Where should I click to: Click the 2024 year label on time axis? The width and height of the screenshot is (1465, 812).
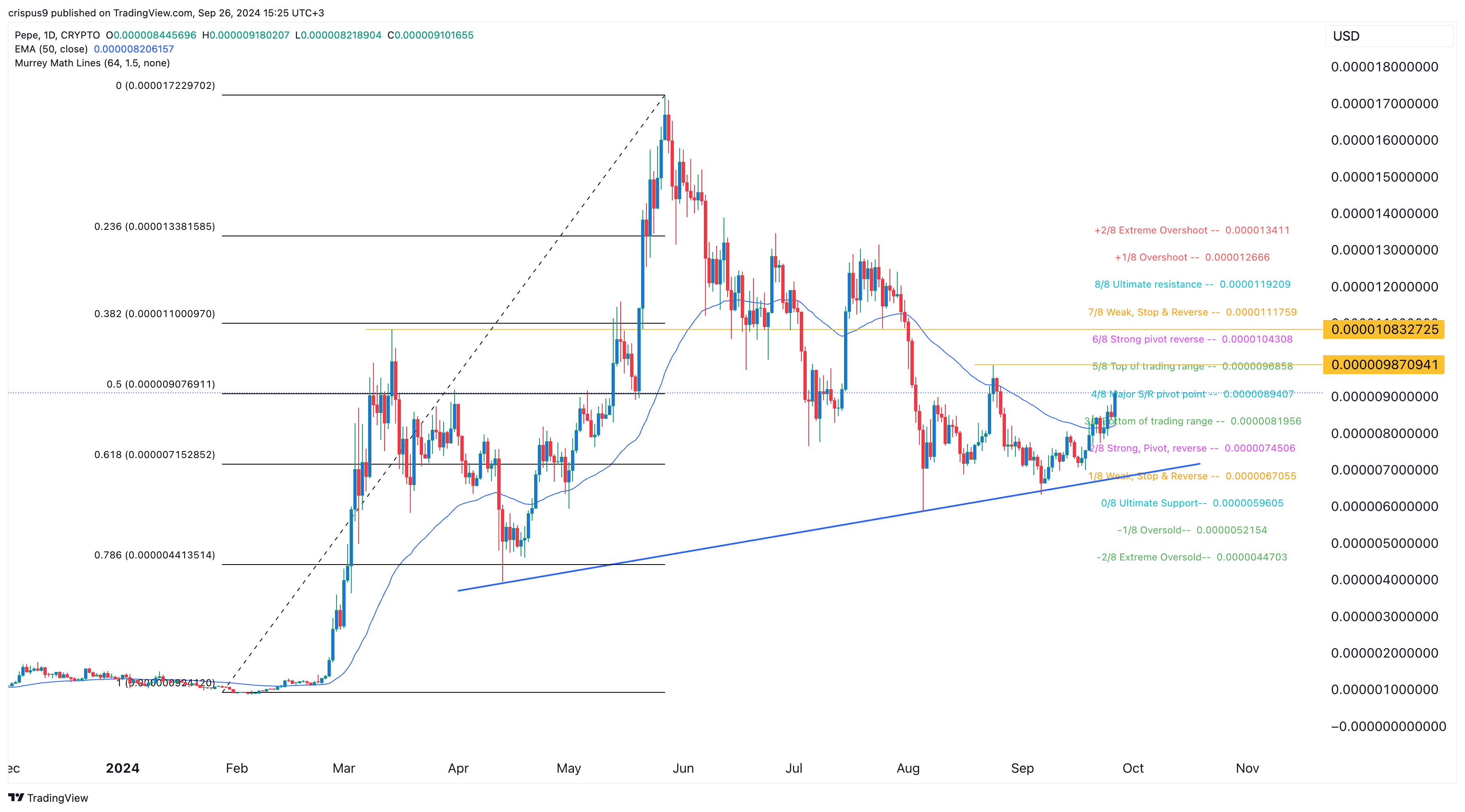[x=123, y=769]
